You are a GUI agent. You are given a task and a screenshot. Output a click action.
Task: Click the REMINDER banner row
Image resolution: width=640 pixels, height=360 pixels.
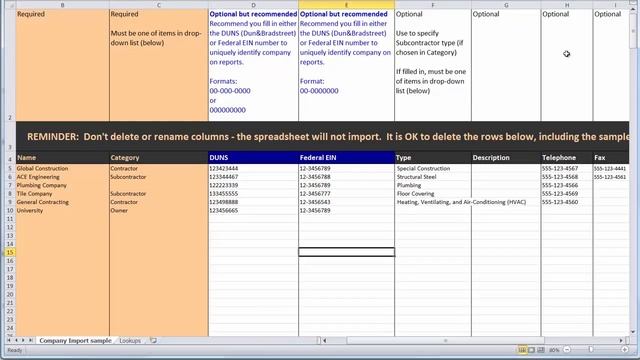point(322,136)
